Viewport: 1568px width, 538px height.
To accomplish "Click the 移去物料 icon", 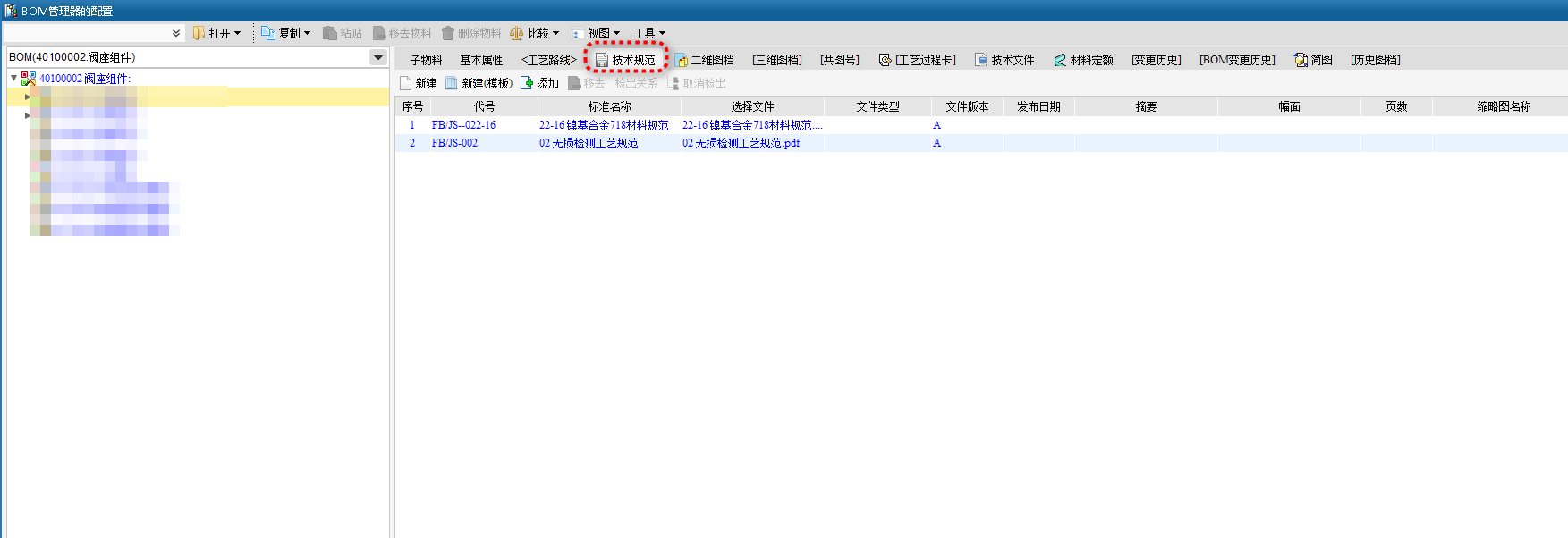I will [379, 33].
